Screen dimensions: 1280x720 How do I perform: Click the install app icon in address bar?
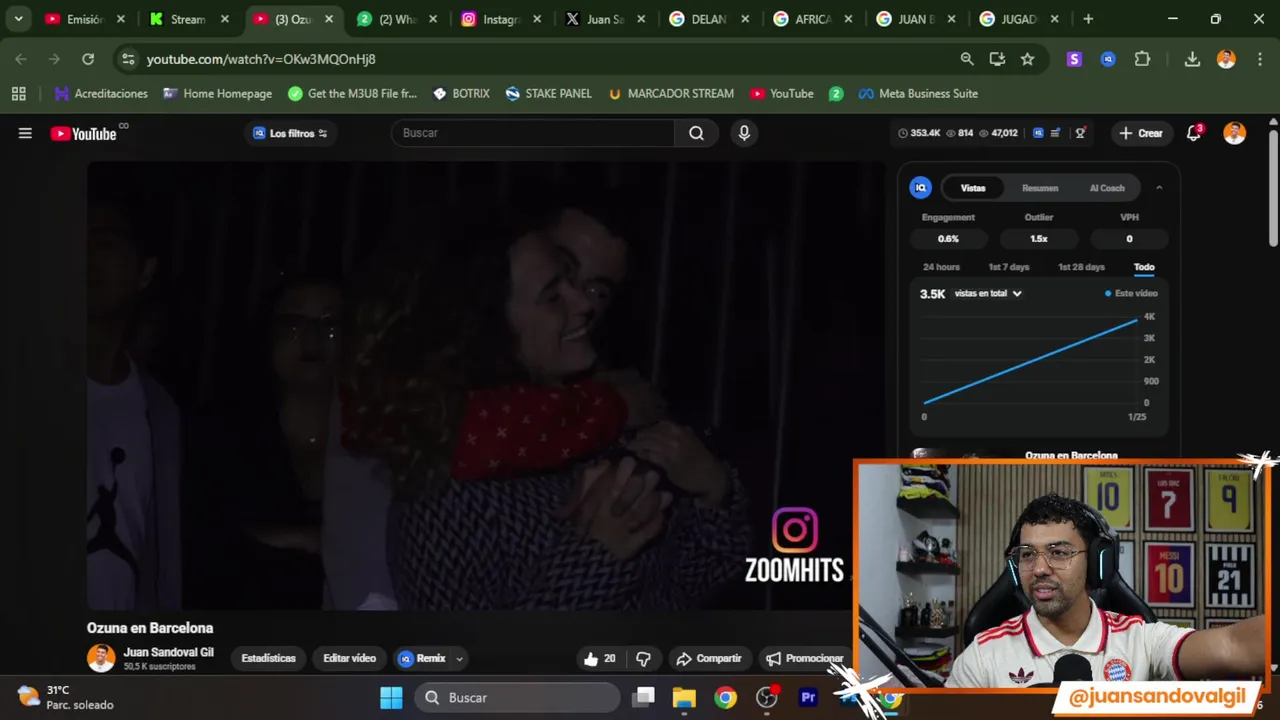click(997, 59)
